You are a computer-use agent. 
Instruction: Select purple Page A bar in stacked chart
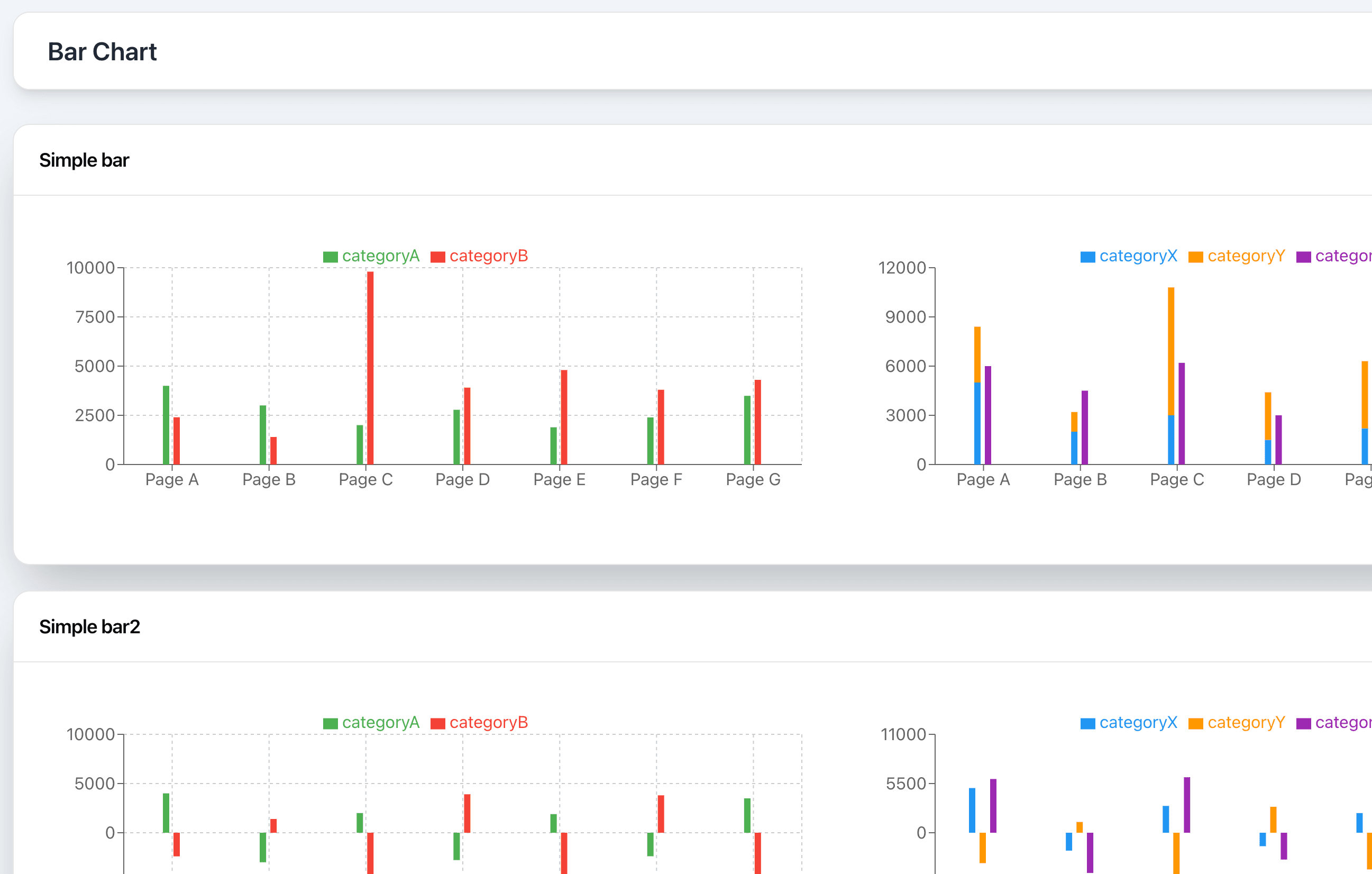click(x=988, y=415)
